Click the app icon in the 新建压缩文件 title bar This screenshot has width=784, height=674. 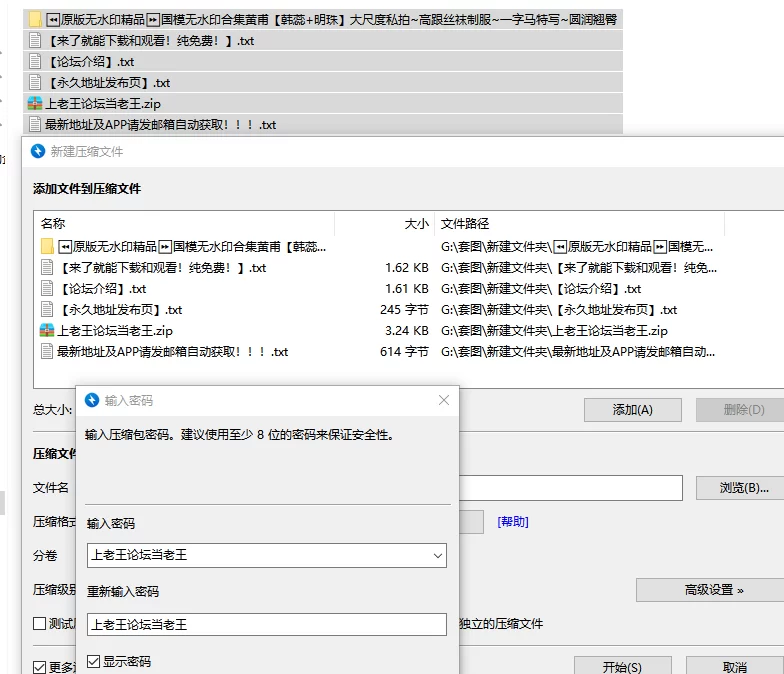(38, 151)
